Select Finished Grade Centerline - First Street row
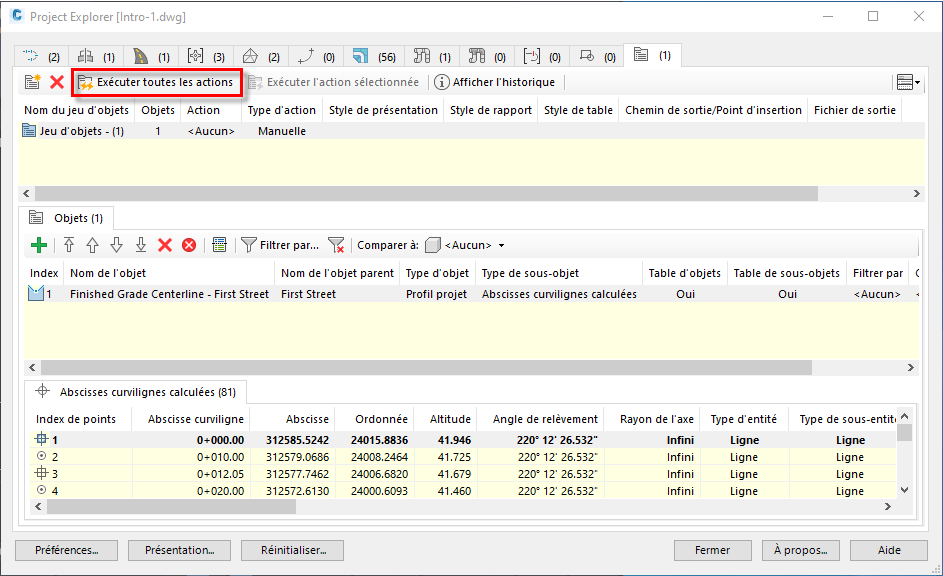 [x=471, y=294]
